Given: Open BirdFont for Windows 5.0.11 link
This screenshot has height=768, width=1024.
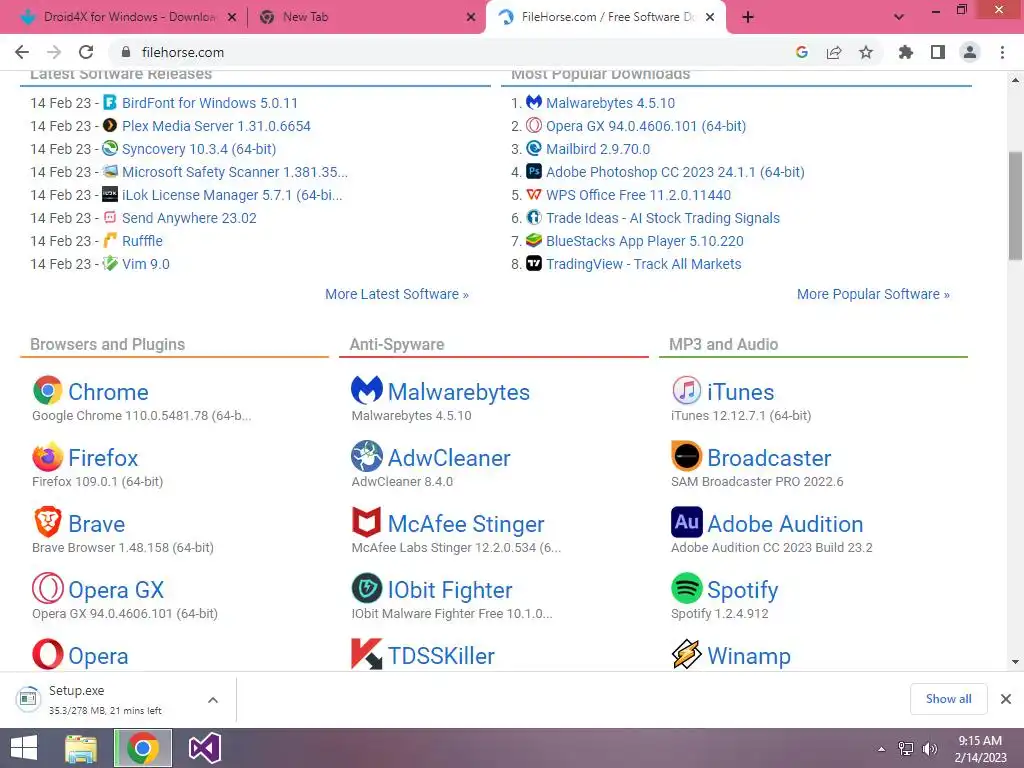Looking at the screenshot, I should tap(210, 103).
